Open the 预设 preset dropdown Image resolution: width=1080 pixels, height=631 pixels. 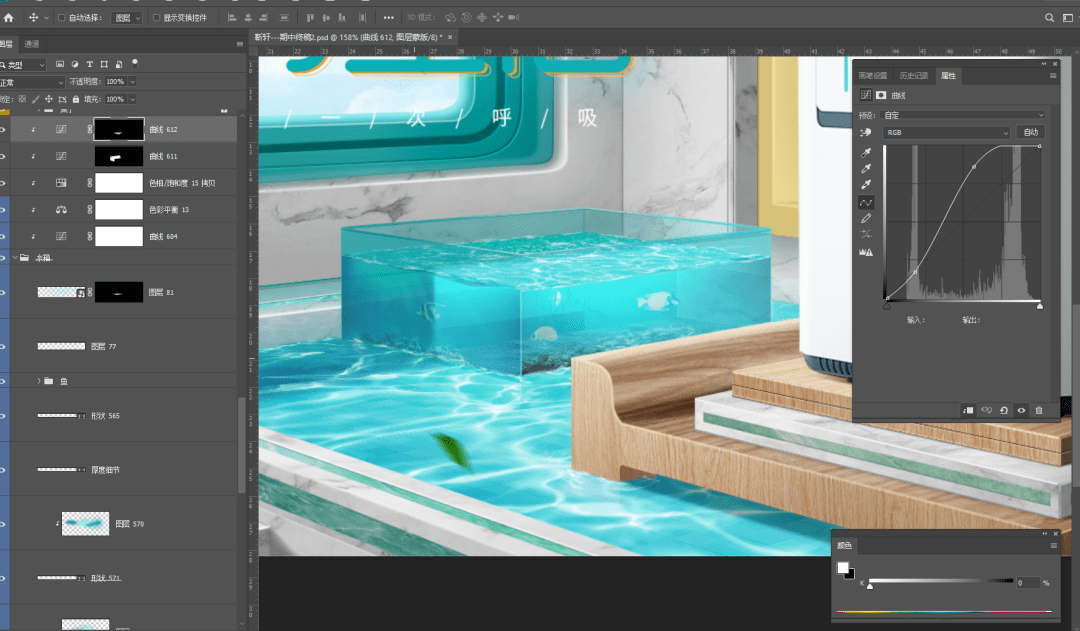[964, 115]
